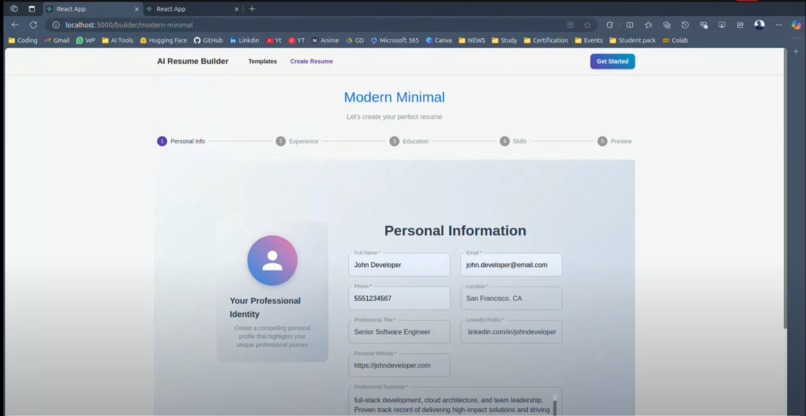Open the Settings and more ellipsis menu
This screenshot has height=416, width=806.
pos(779,25)
